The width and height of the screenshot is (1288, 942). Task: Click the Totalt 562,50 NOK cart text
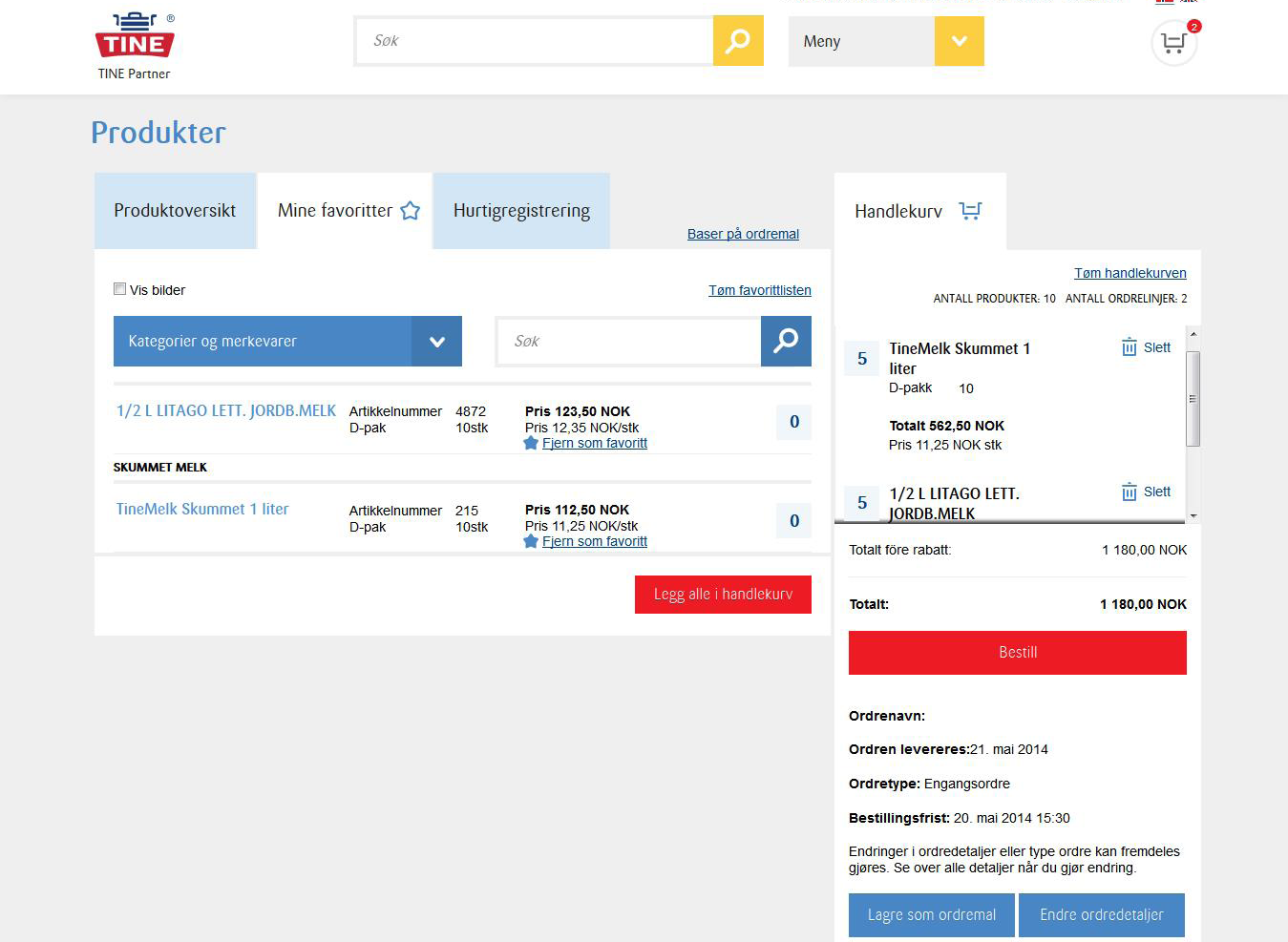(947, 426)
